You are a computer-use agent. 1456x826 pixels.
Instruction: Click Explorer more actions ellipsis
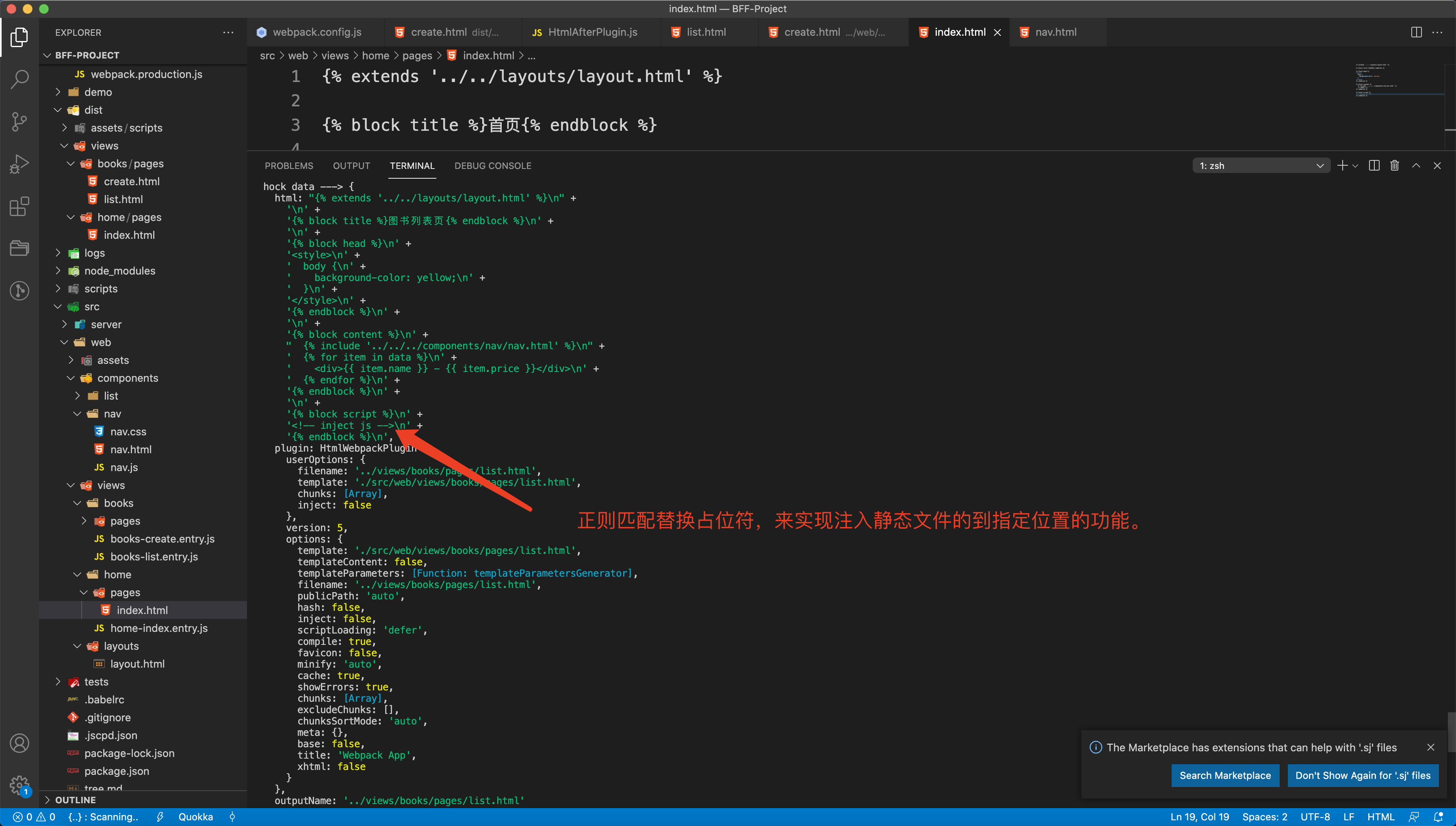[x=228, y=32]
